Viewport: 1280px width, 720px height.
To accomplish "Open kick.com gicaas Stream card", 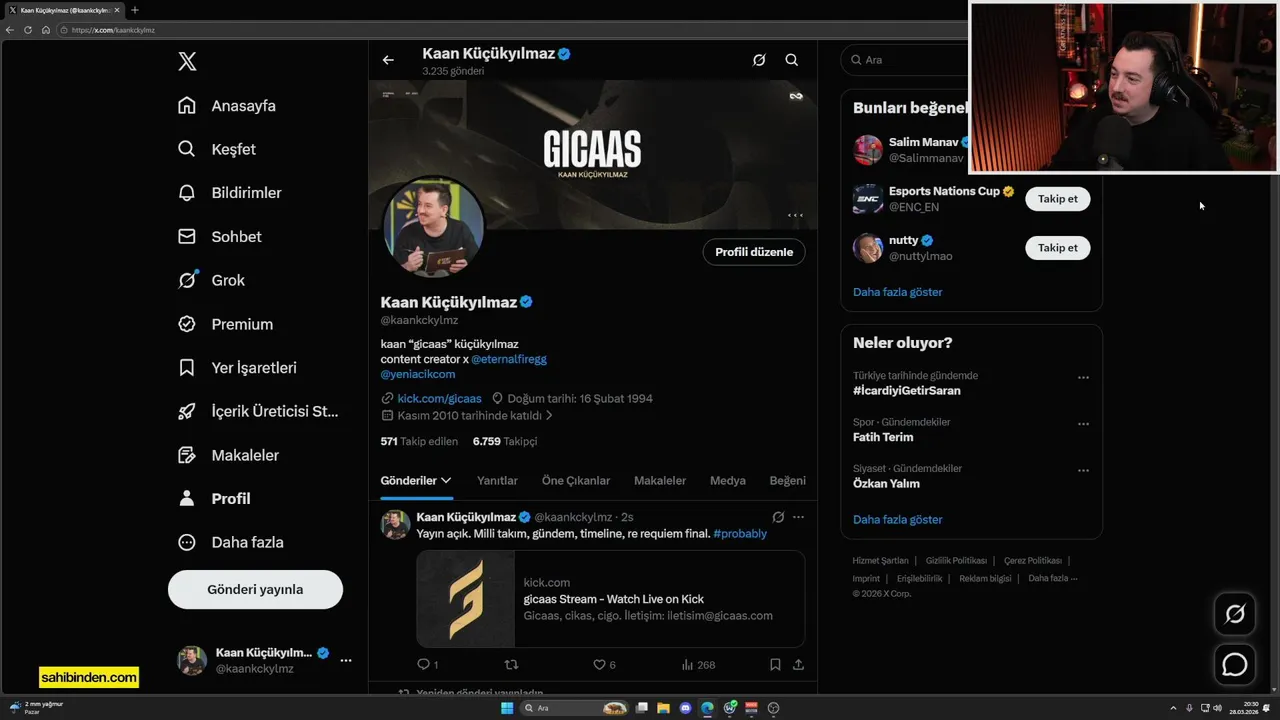I will pos(611,599).
